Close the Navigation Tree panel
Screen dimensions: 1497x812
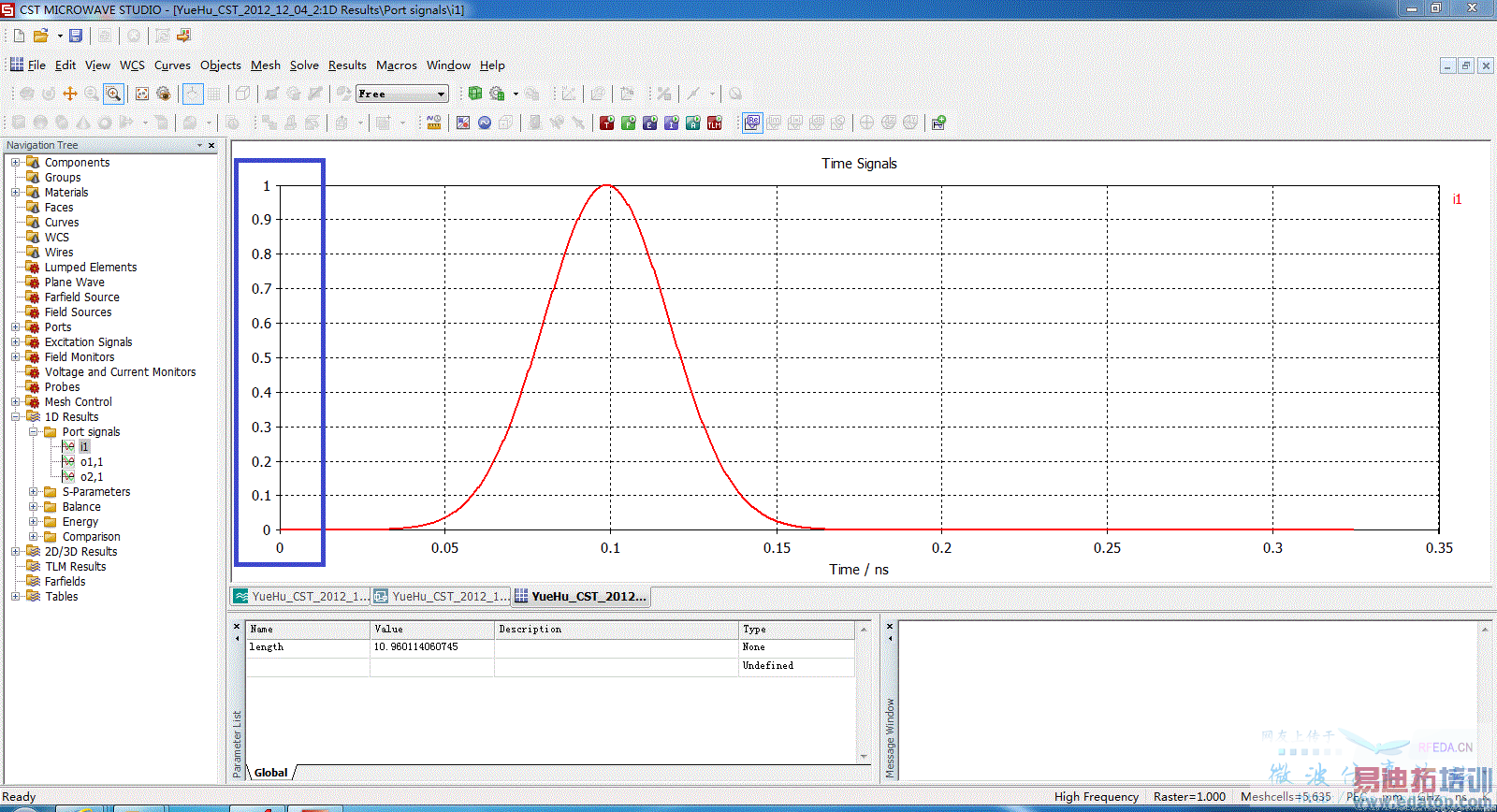point(211,145)
